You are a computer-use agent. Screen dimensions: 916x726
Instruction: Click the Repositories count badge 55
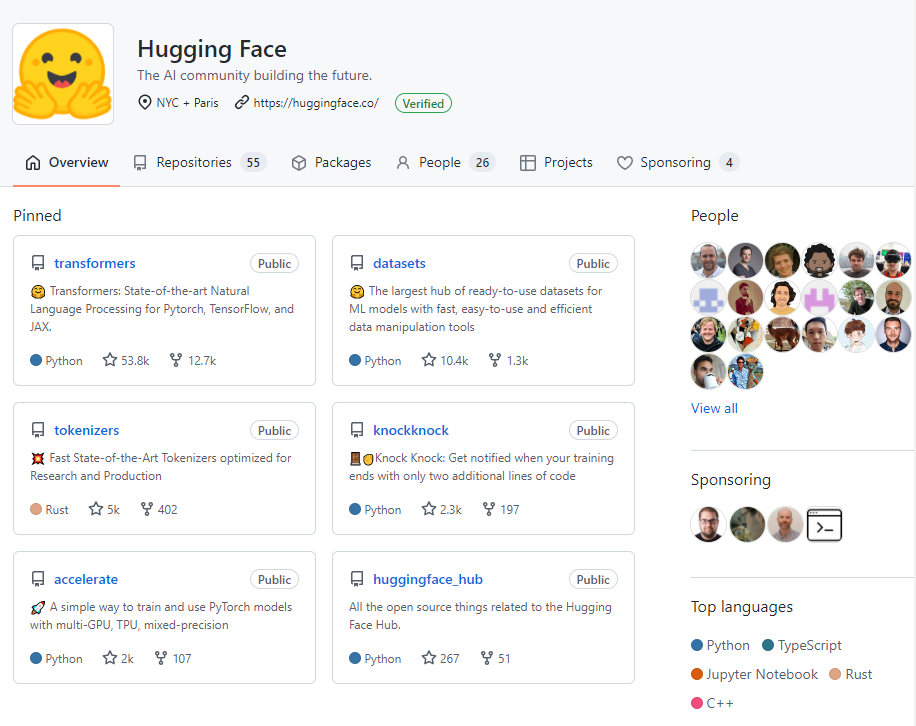coord(253,162)
